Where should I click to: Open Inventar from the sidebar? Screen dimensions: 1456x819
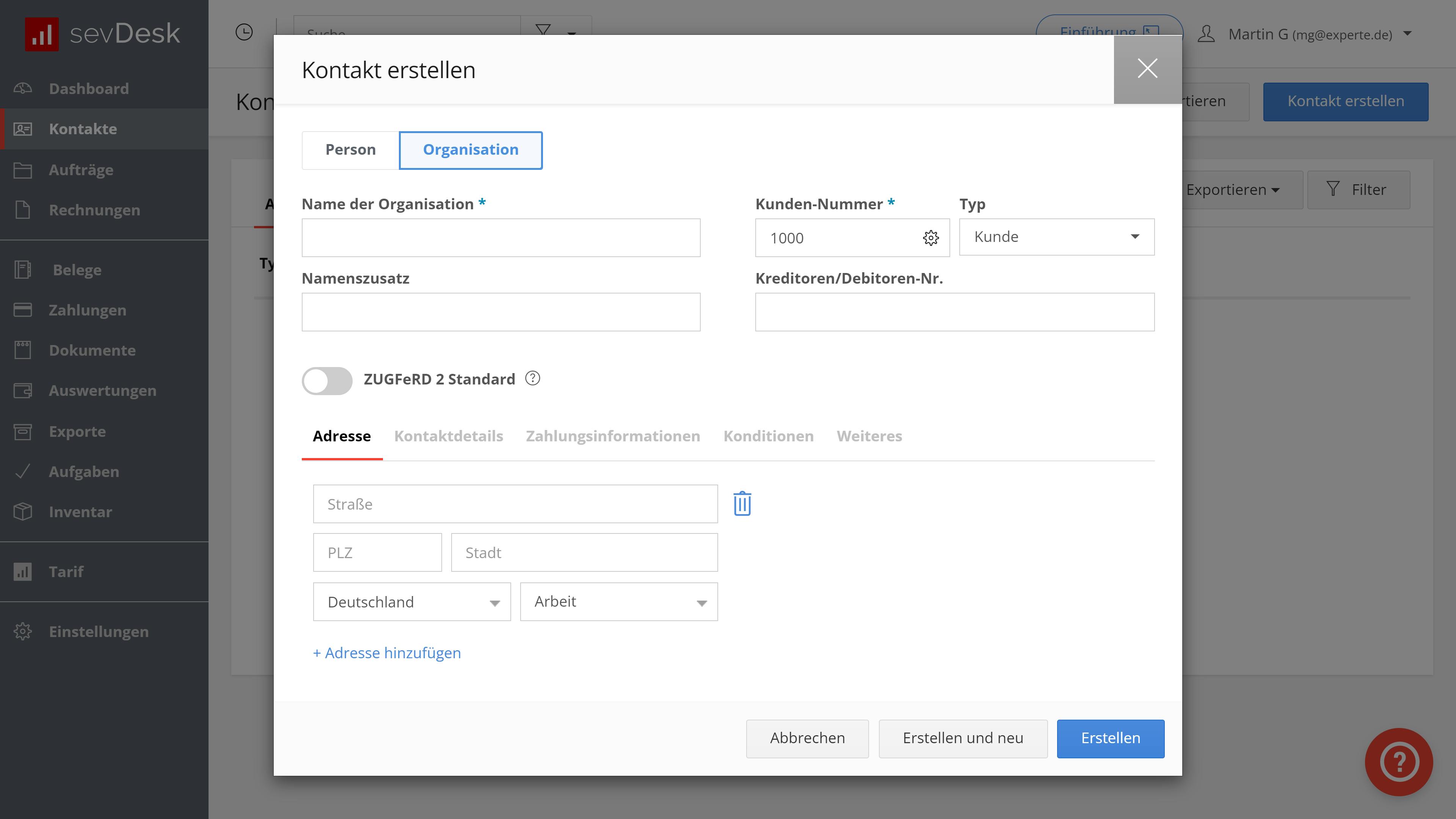tap(80, 512)
